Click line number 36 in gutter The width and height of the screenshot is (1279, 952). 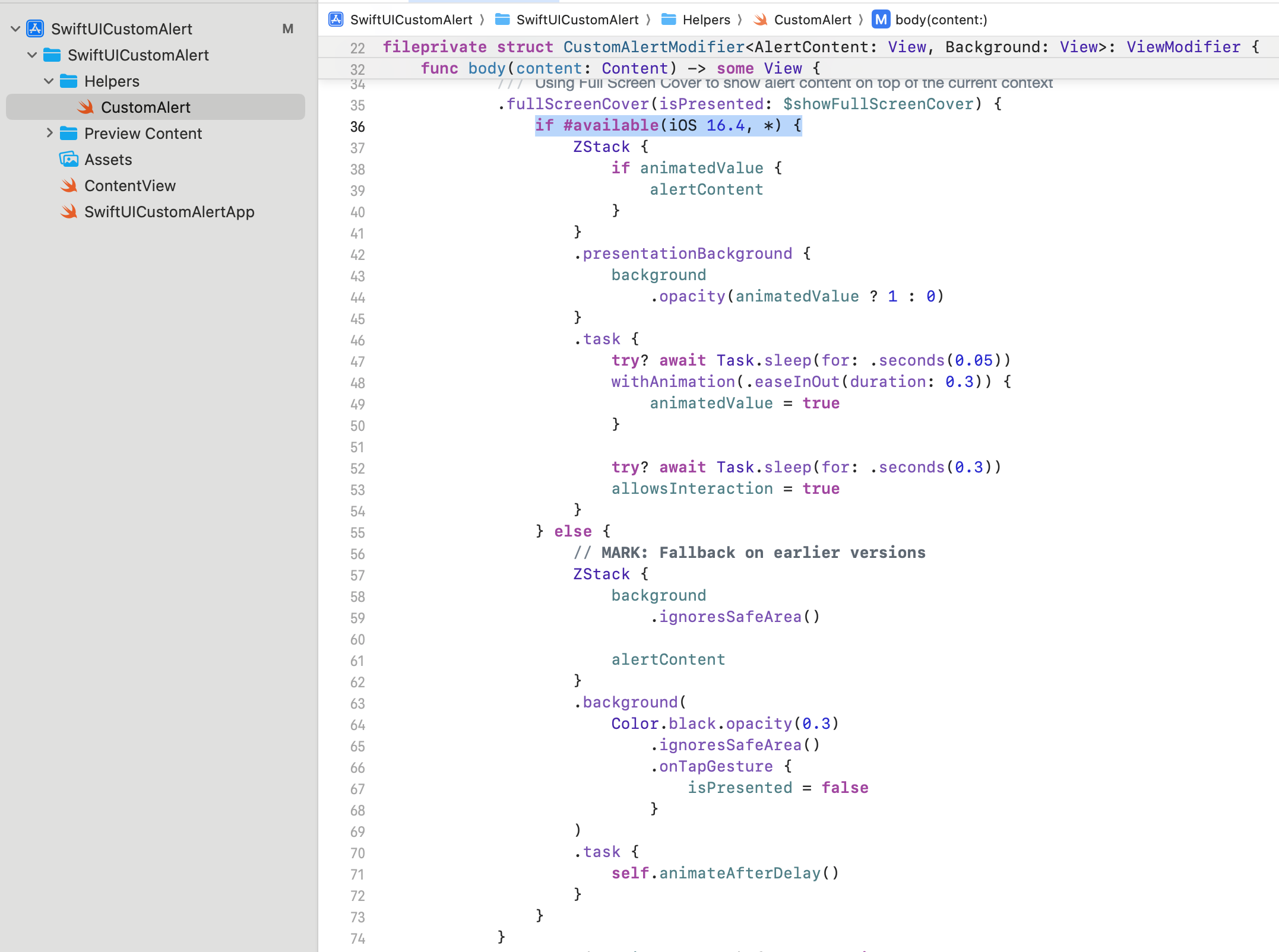(357, 126)
